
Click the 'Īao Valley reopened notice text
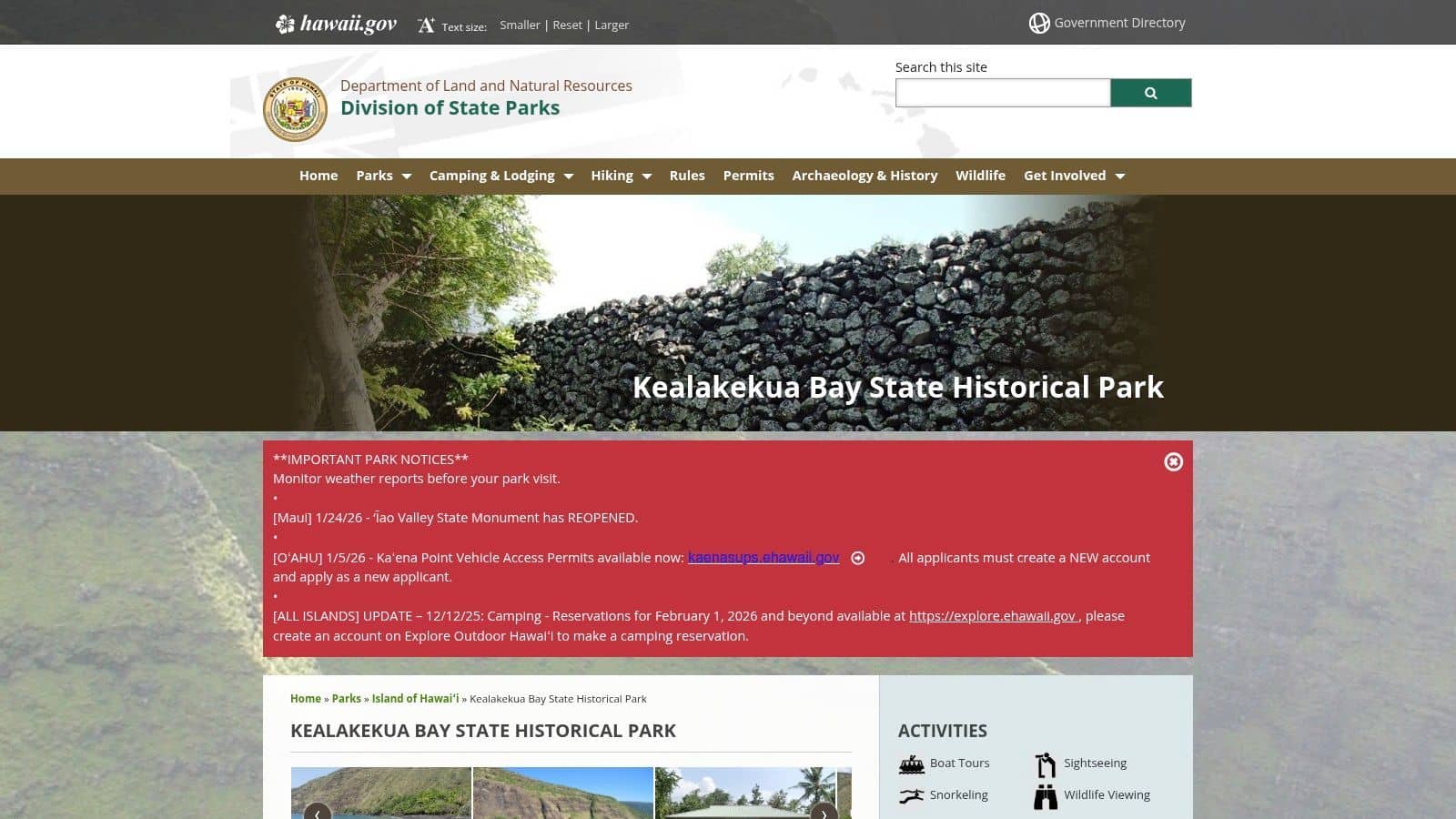point(455,518)
